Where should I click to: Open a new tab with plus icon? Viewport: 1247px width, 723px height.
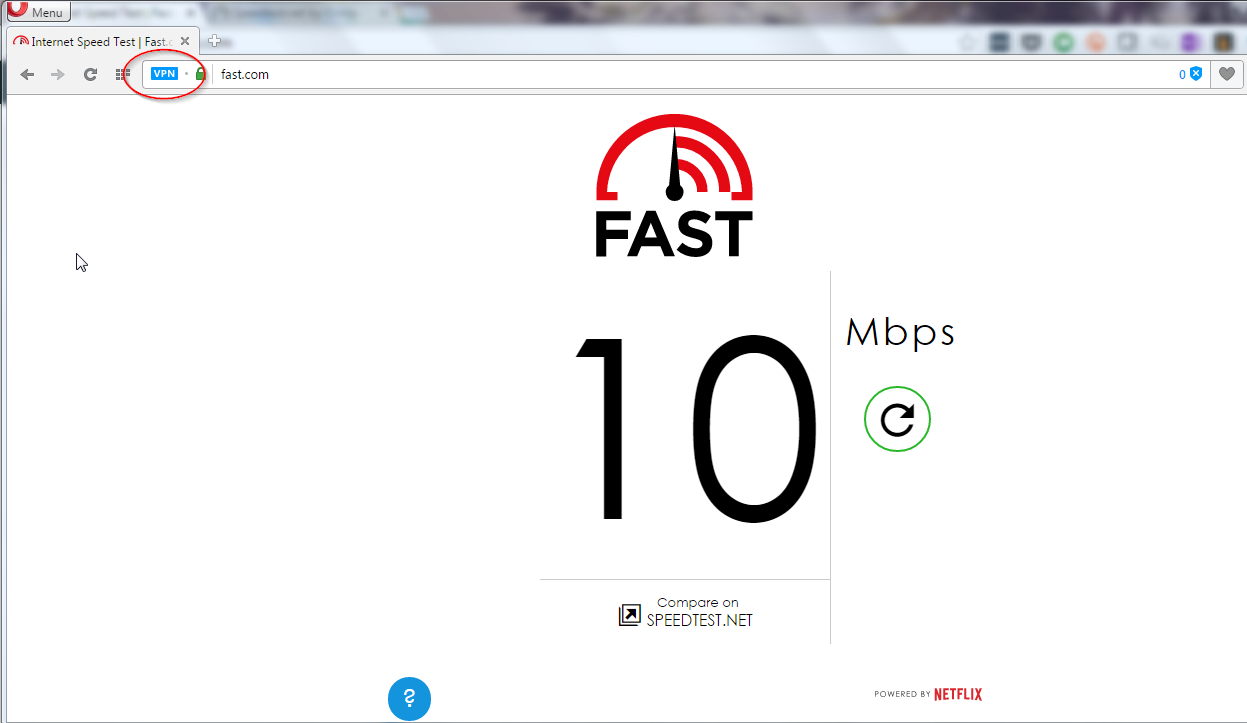pos(214,42)
